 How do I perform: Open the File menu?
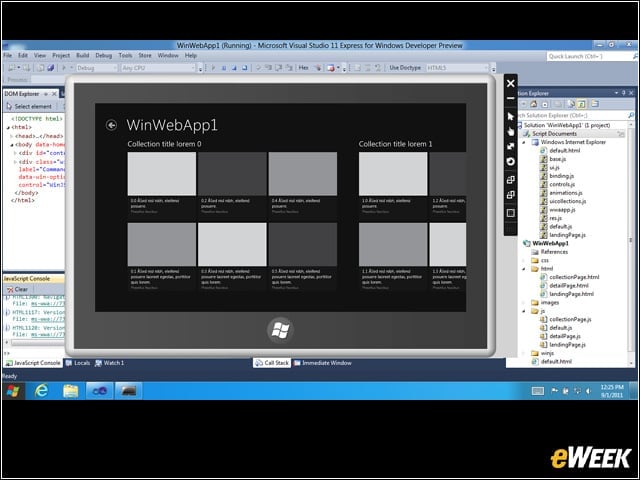(x=8, y=56)
